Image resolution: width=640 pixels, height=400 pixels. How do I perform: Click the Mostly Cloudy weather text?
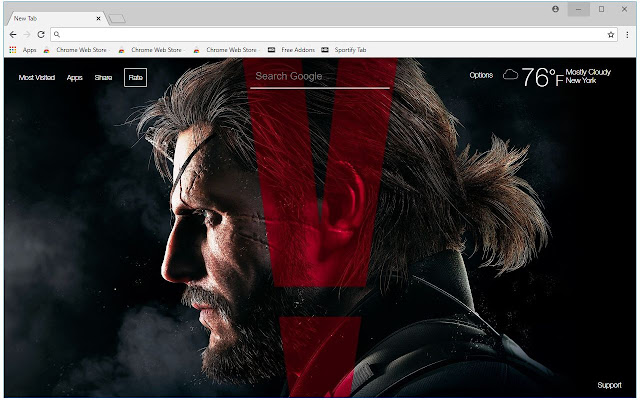point(588,72)
